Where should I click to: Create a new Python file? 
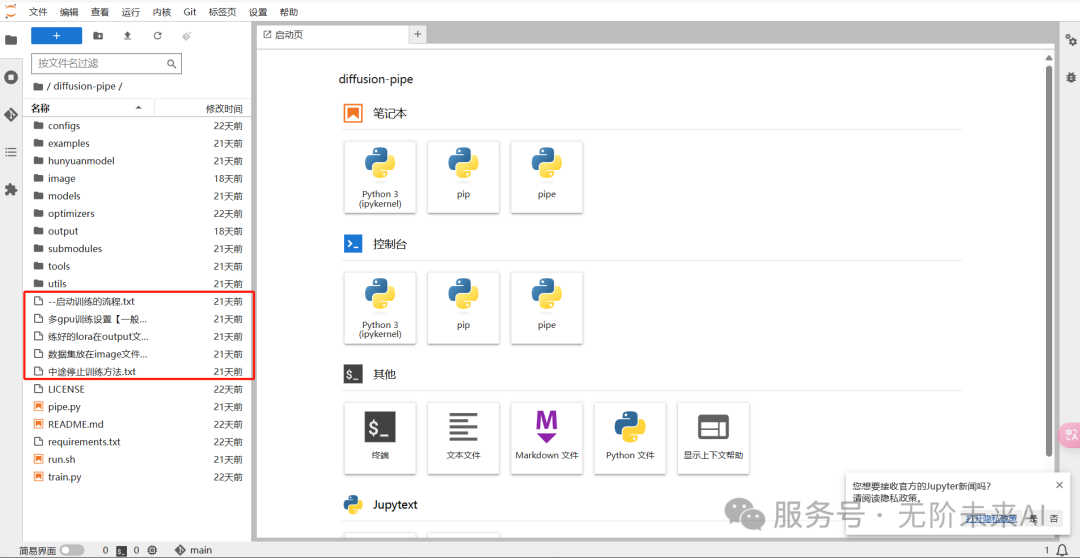click(630, 438)
